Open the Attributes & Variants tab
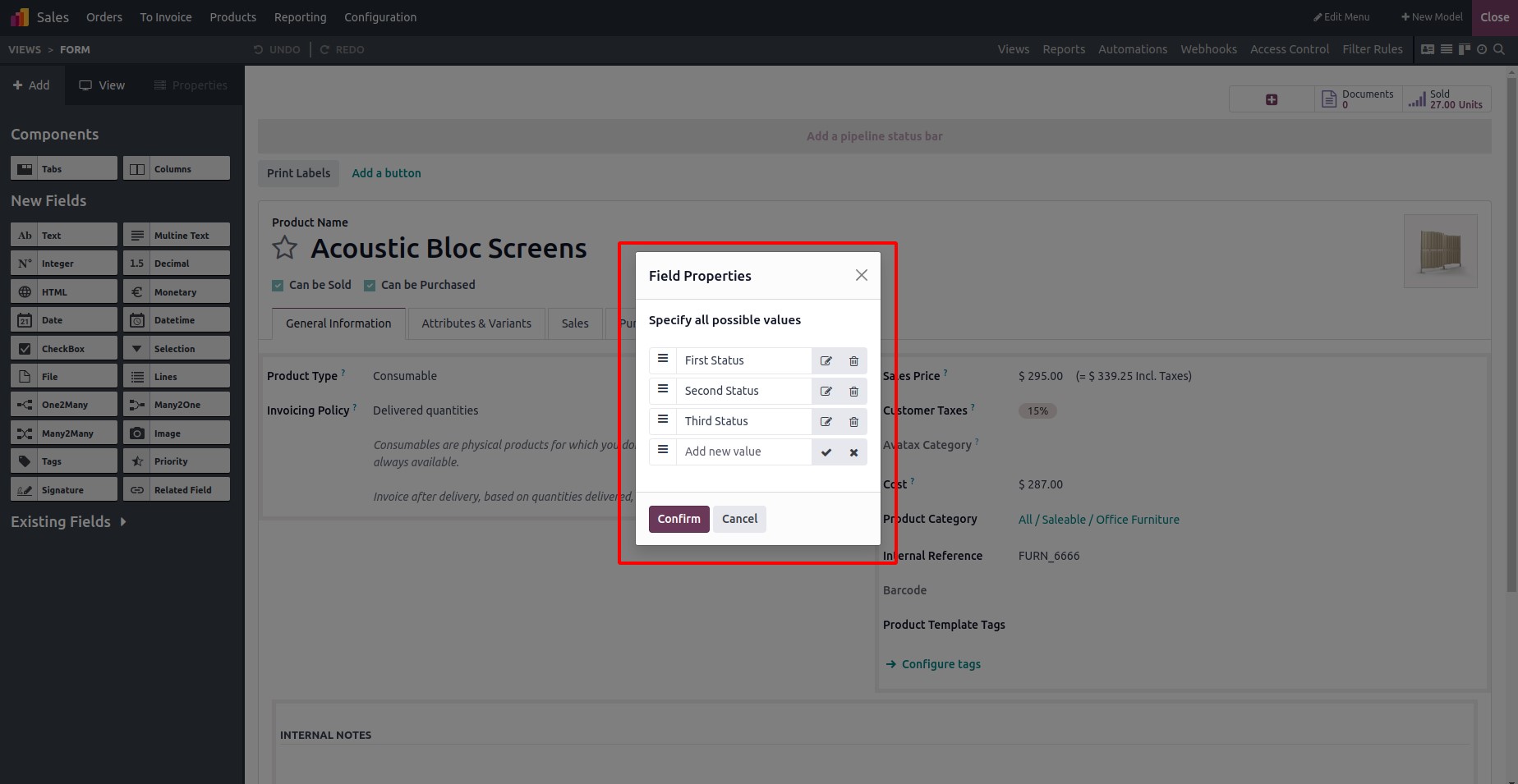This screenshot has width=1518, height=784. point(476,323)
